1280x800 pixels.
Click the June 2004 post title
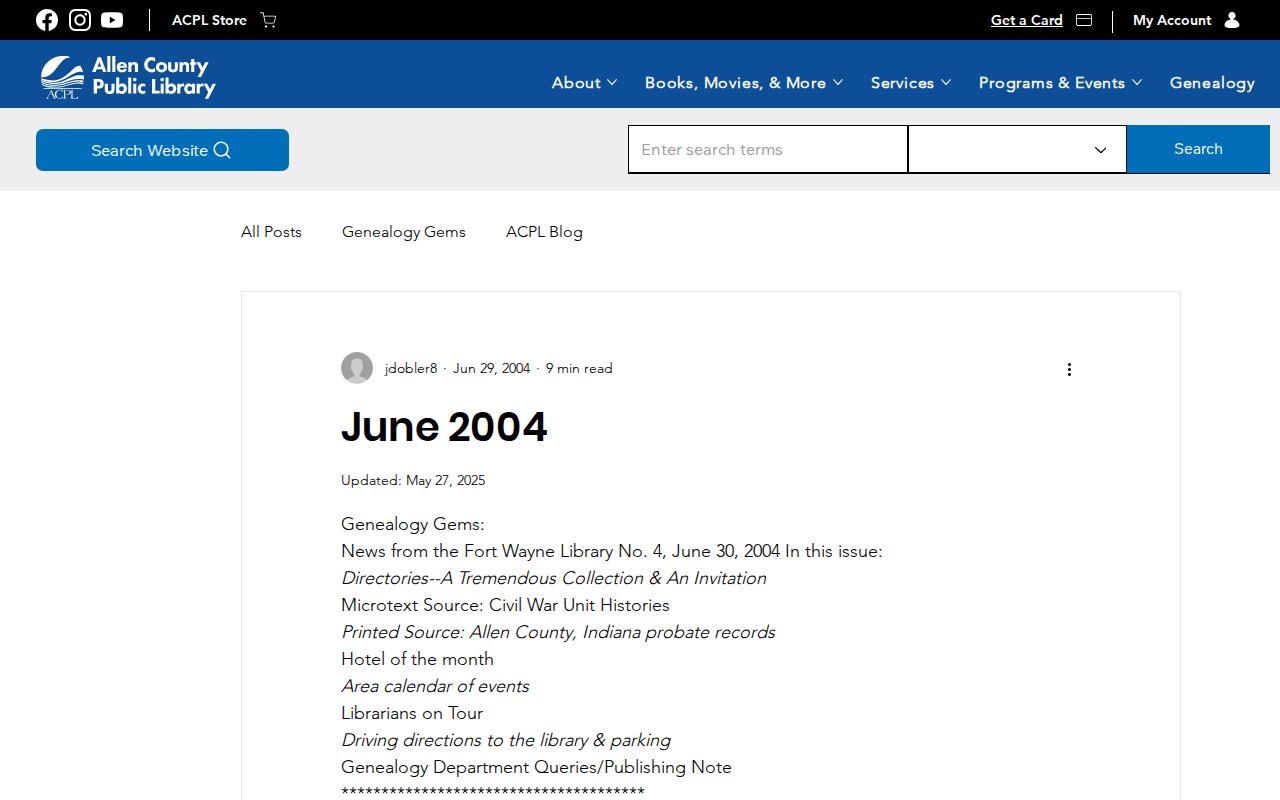(x=444, y=427)
